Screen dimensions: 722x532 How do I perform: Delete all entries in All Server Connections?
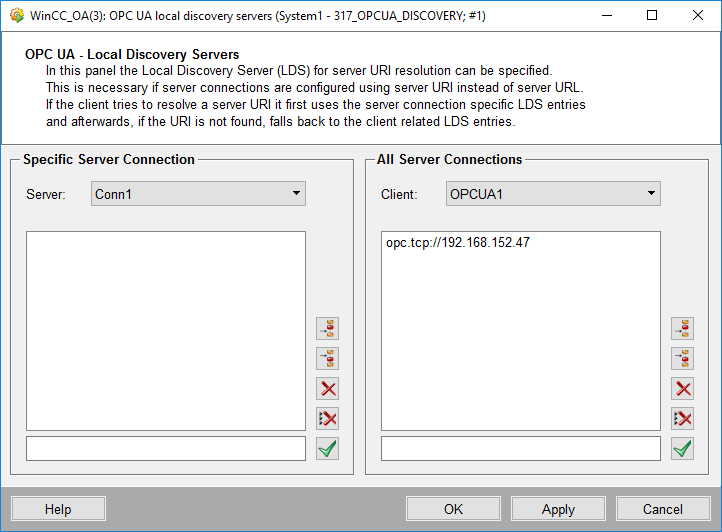point(682,419)
